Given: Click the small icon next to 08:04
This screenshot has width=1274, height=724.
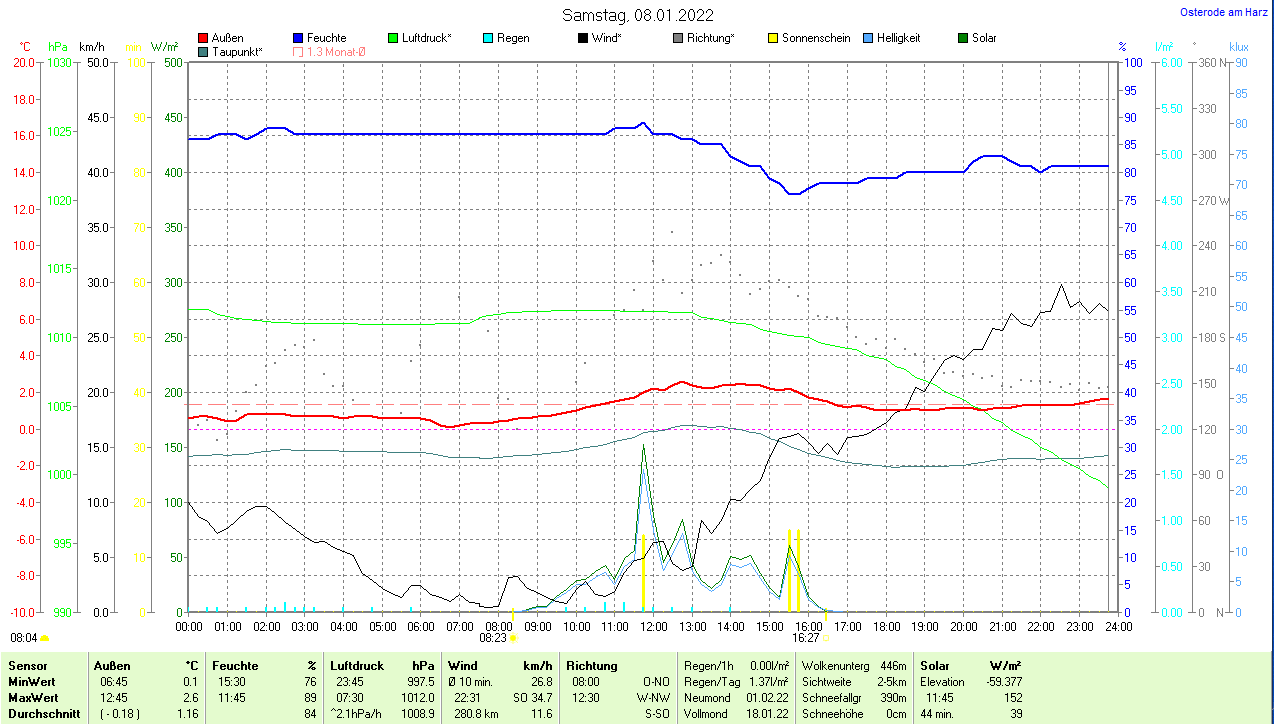Looking at the screenshot, I should click(44, 637).
